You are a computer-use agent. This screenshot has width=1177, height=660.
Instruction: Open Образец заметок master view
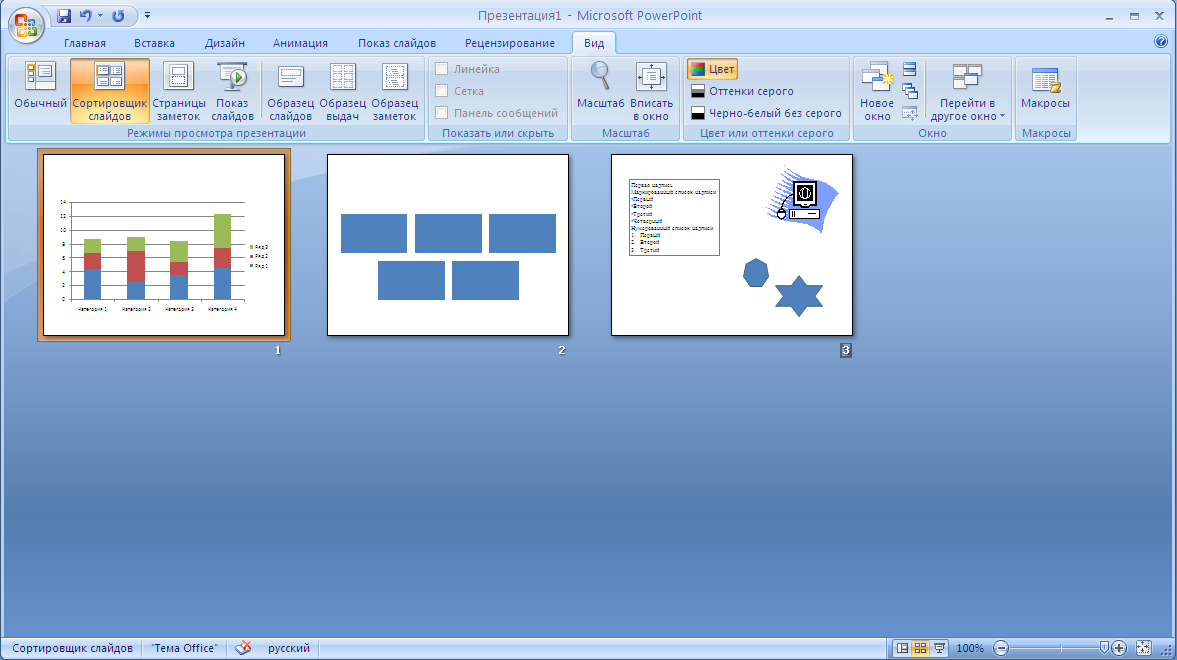click(394, 91)
